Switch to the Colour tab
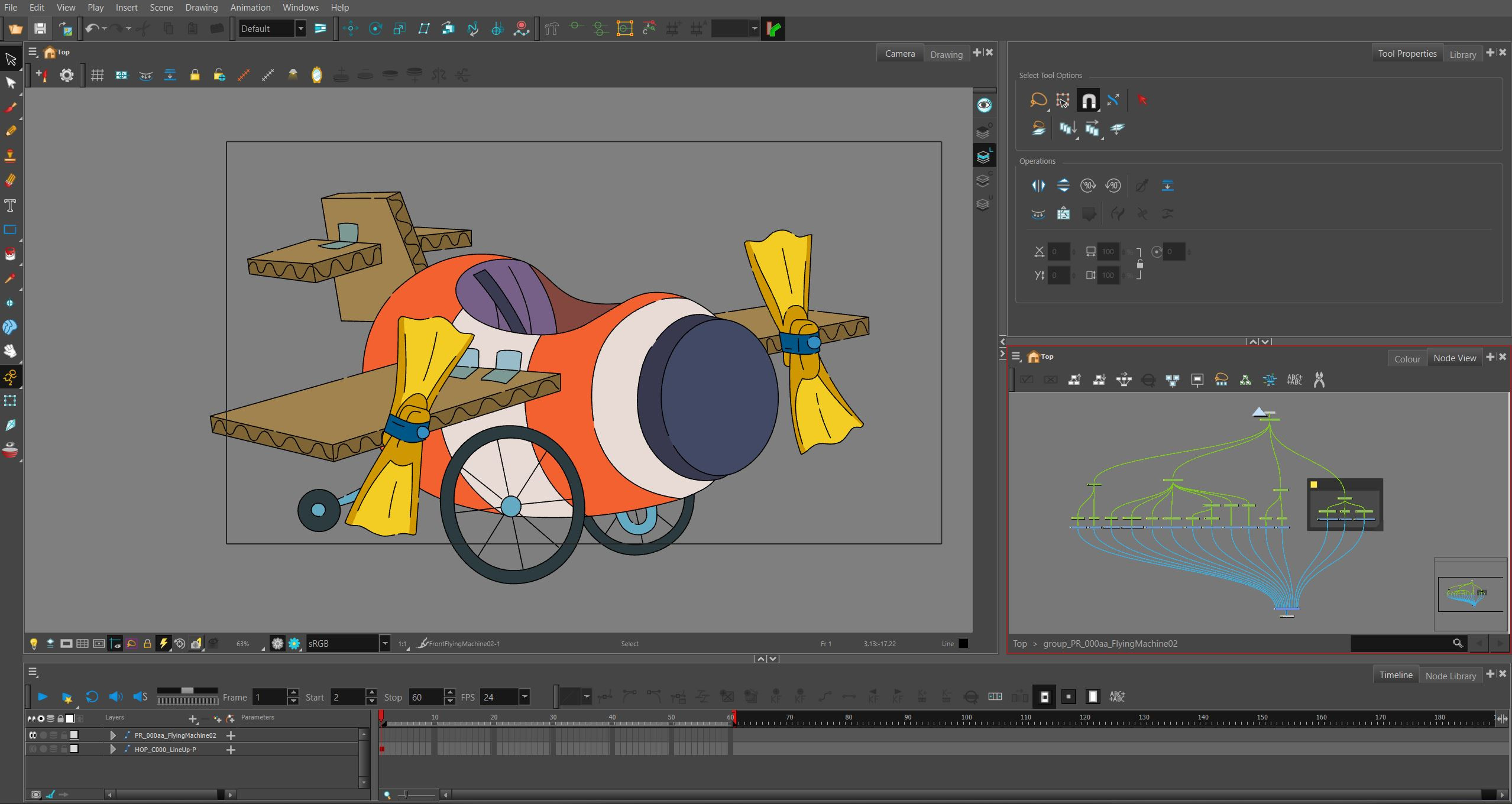The width and height of the screenshot is (1512, 804). tap(1407, 359)
